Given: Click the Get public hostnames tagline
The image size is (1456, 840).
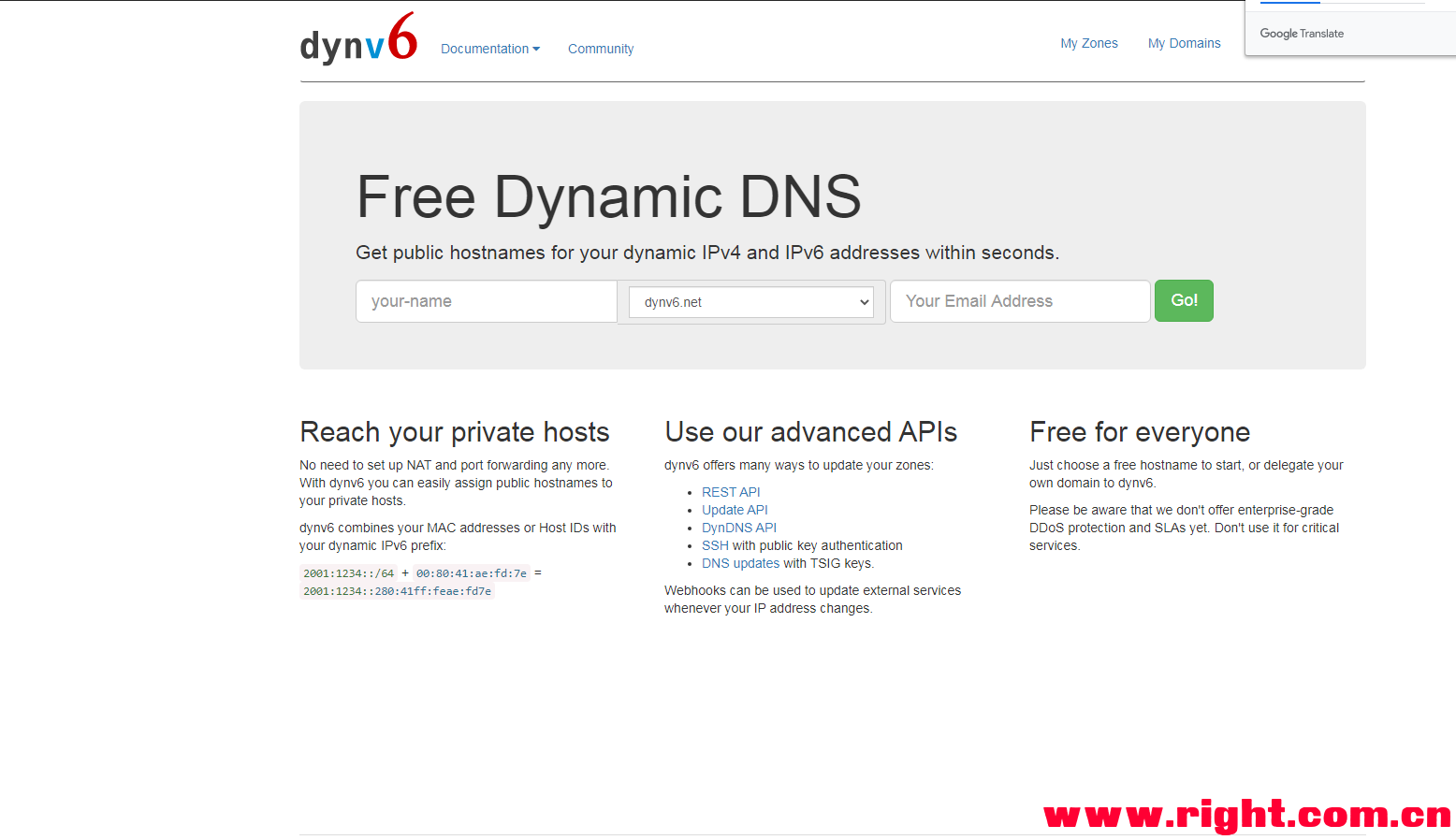Looking at the screenshot, I should [x=707, y=253].
